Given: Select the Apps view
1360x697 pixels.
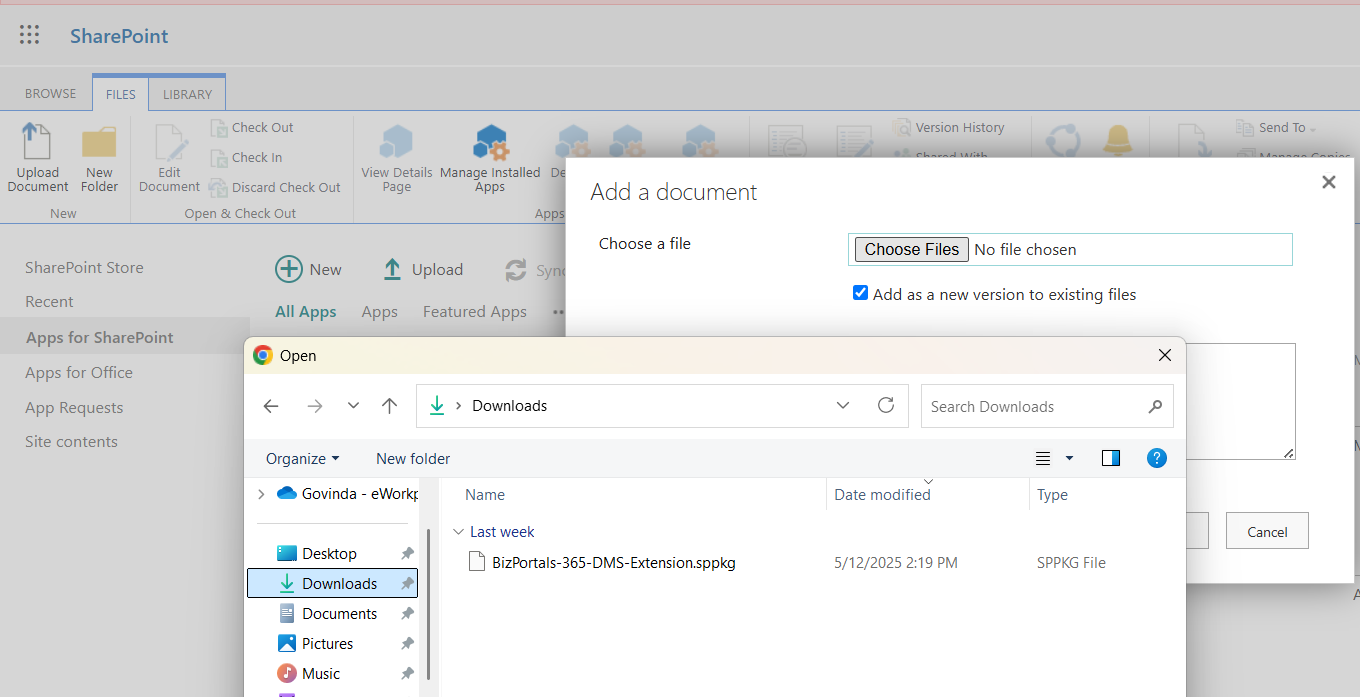Looking at the screenshot, I should (380, 312).
